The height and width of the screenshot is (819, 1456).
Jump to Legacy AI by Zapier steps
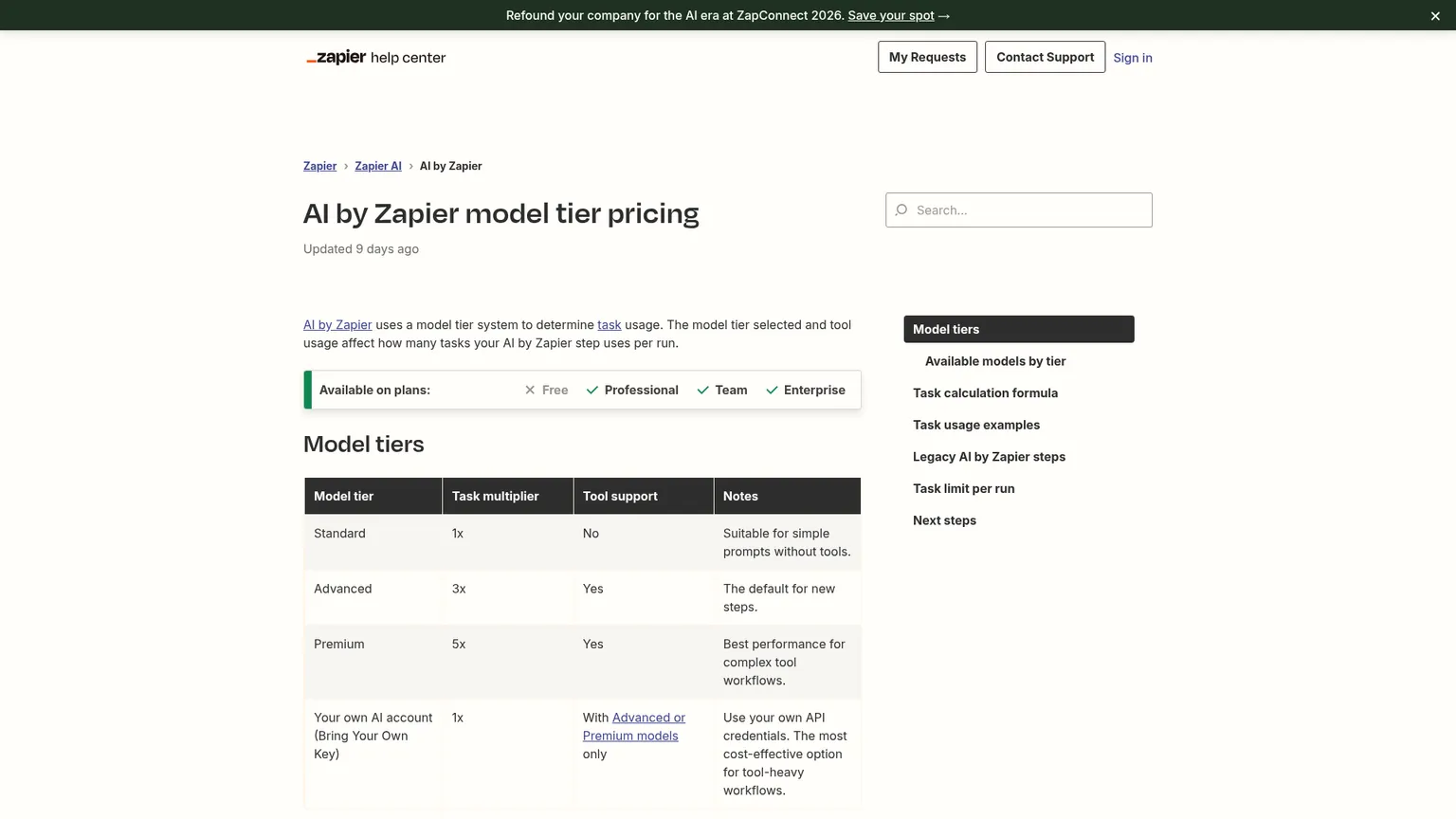point(989,457)
